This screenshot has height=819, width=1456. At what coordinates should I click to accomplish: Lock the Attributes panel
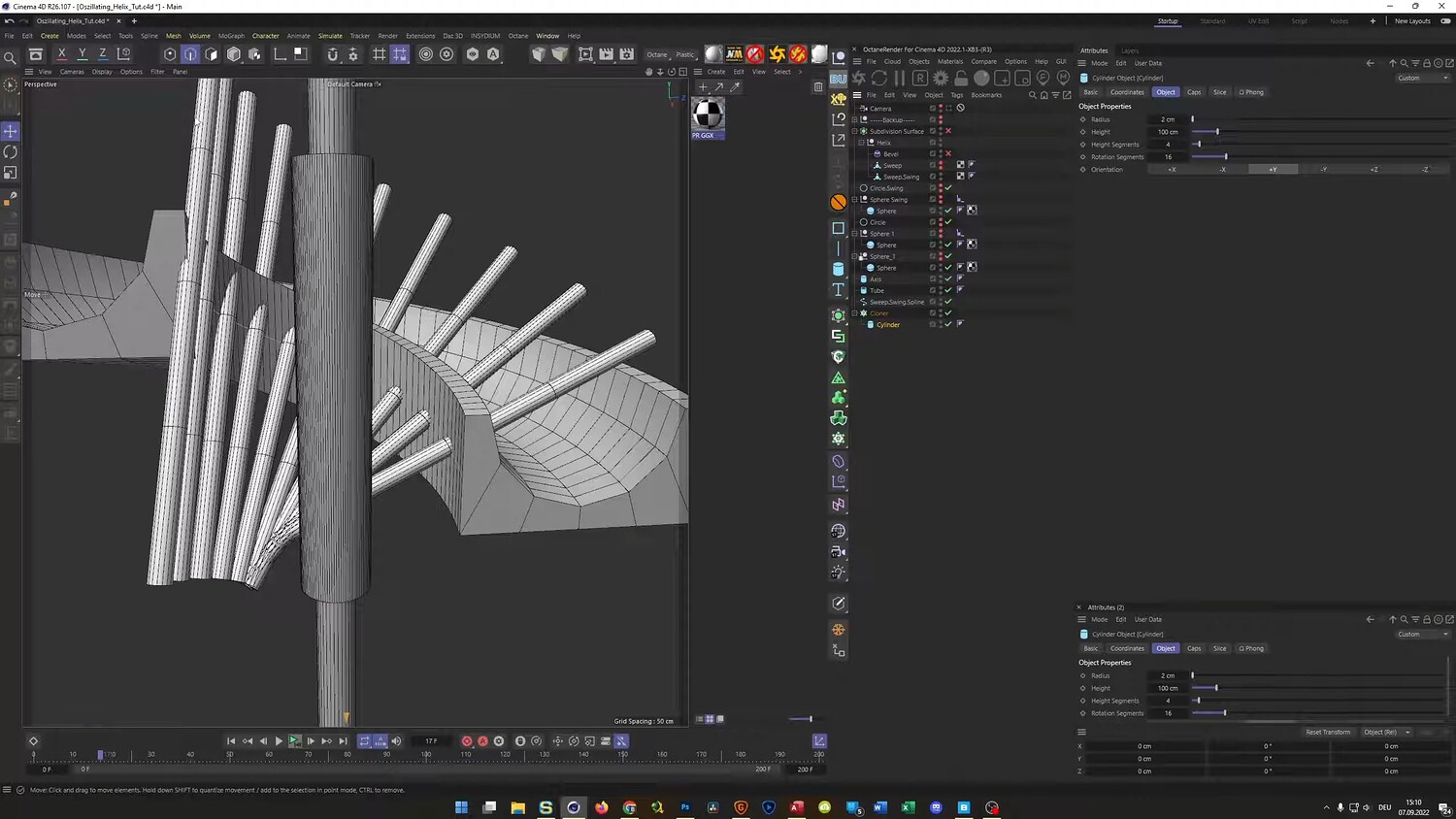coord(1427,63)
